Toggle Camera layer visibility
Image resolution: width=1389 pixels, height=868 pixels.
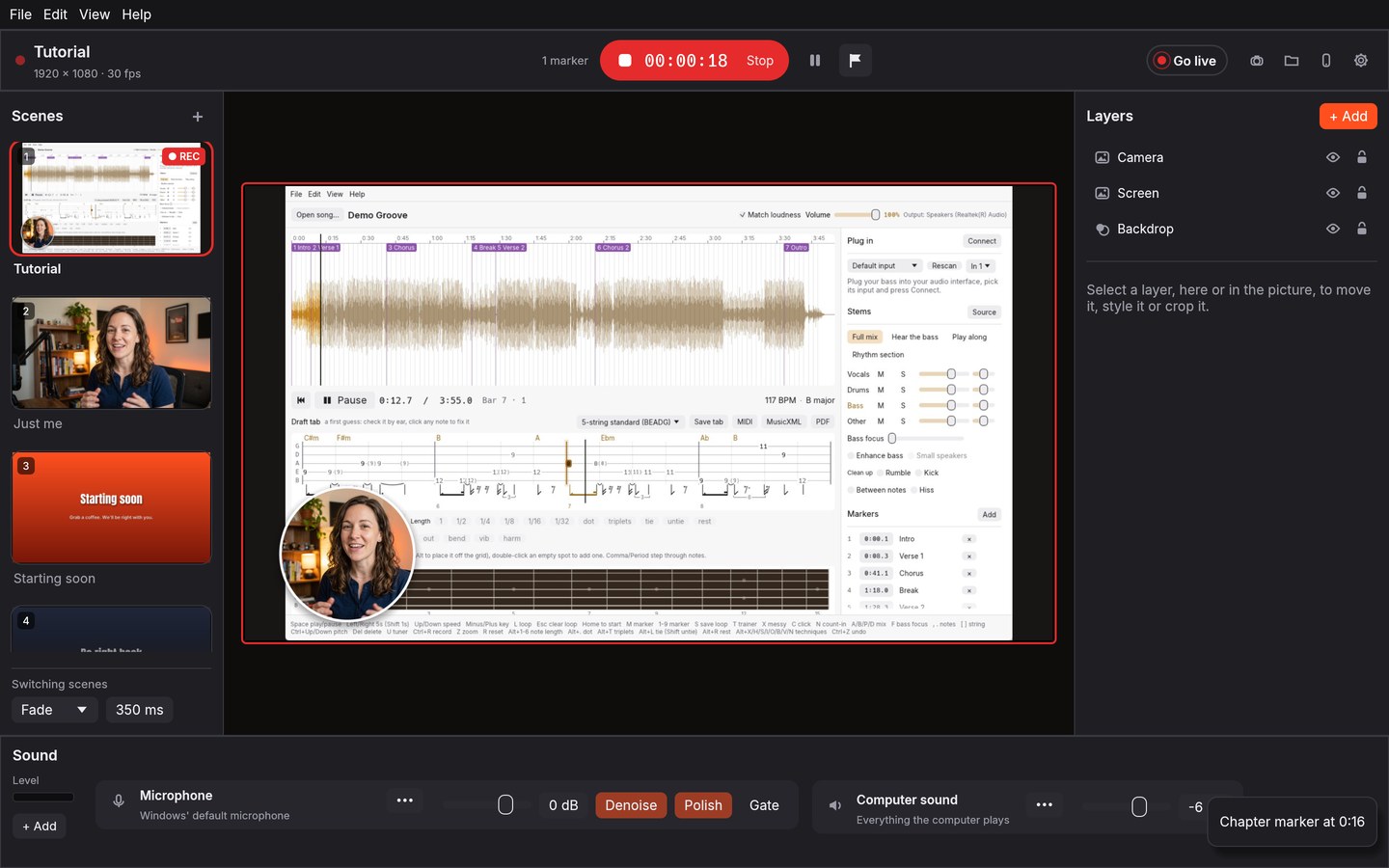tap(1333, 157)
